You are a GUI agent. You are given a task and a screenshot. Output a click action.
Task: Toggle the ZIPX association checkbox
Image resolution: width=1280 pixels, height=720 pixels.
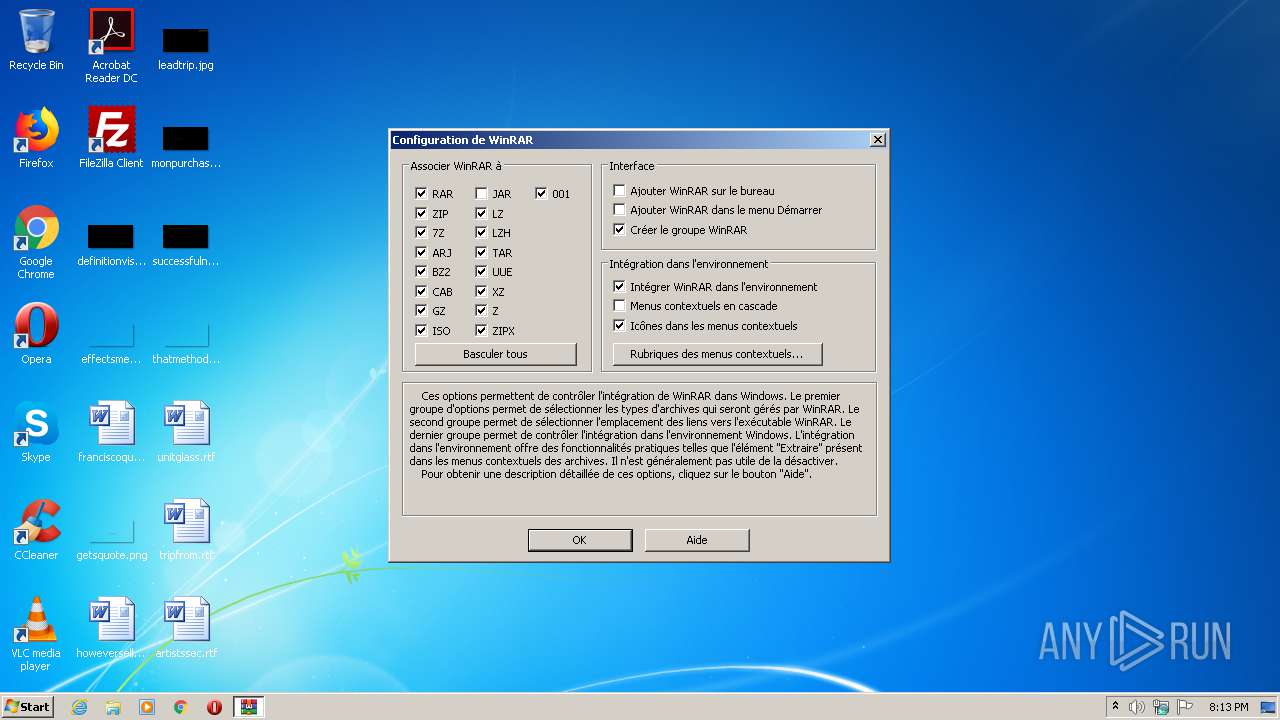click(481, 330)
